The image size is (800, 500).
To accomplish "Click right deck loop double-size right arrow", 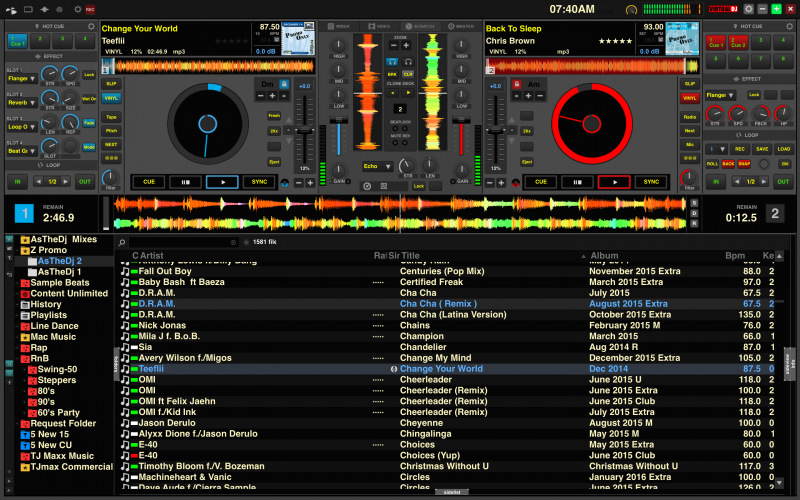I will click(764, 182).
